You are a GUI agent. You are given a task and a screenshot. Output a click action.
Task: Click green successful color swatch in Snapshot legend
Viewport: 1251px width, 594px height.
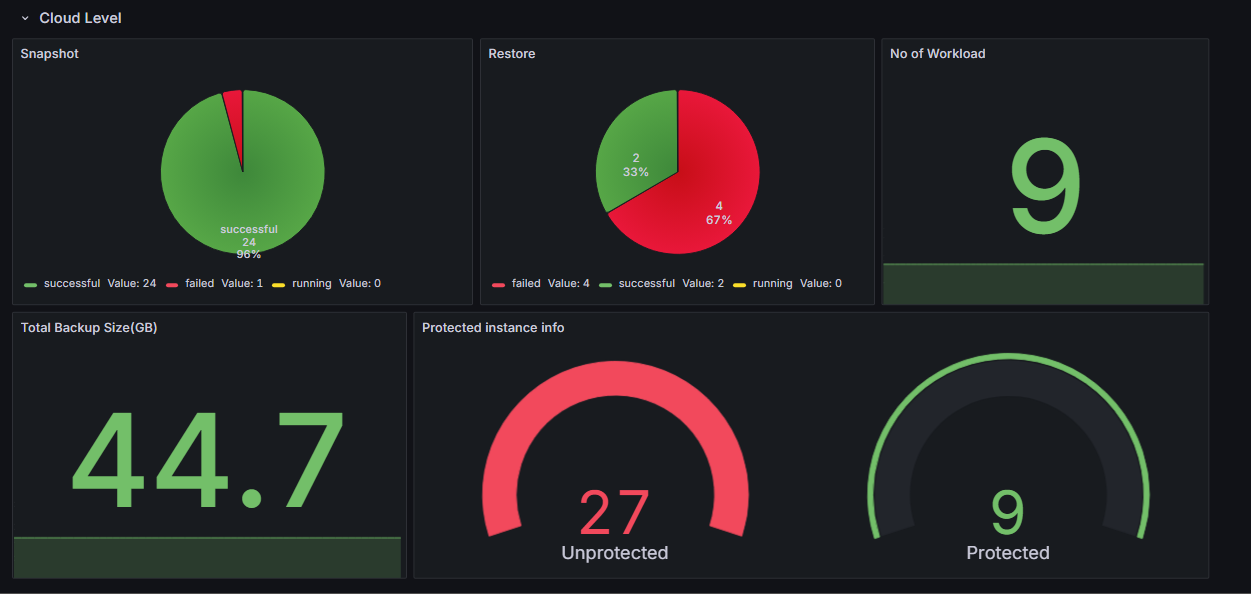pyautogui.click(x=31, y=285)
